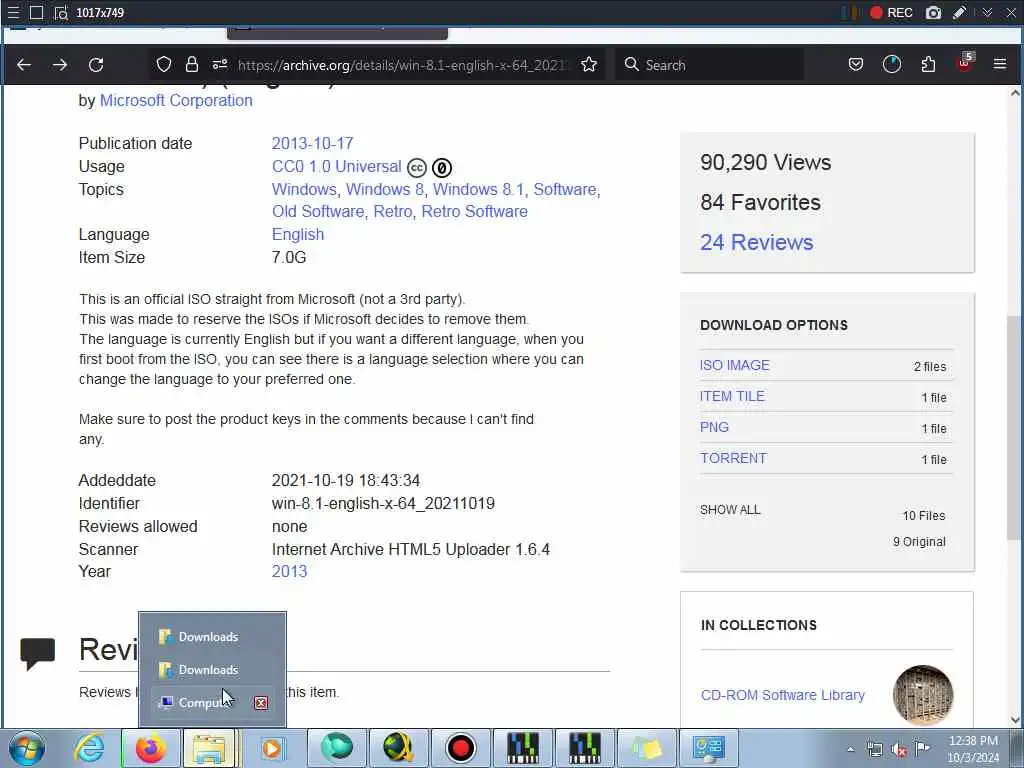Open Action Center flag icon
Viewport: 1024px width, 768px height.
click(x=923, y=749)
